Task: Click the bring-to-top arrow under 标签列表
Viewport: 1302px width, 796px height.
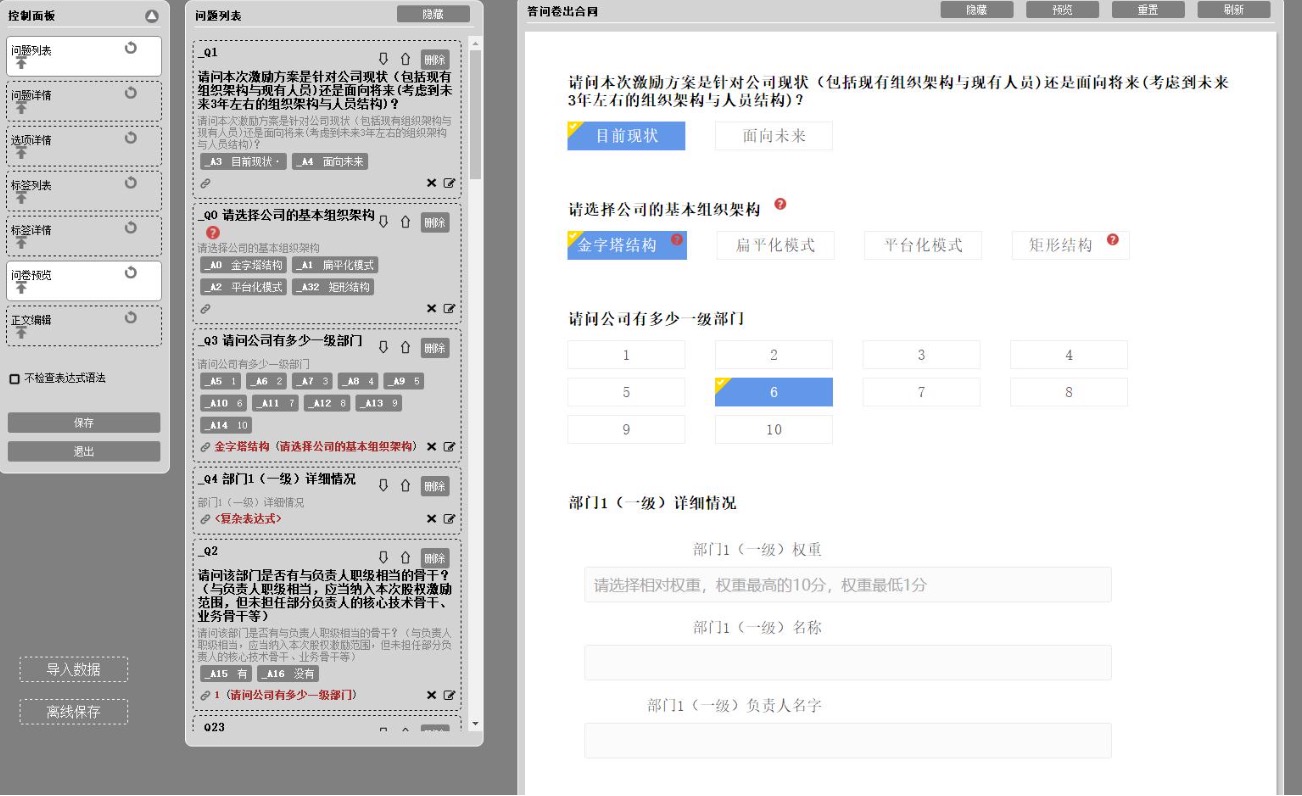Action: click(x=21, y=198)
